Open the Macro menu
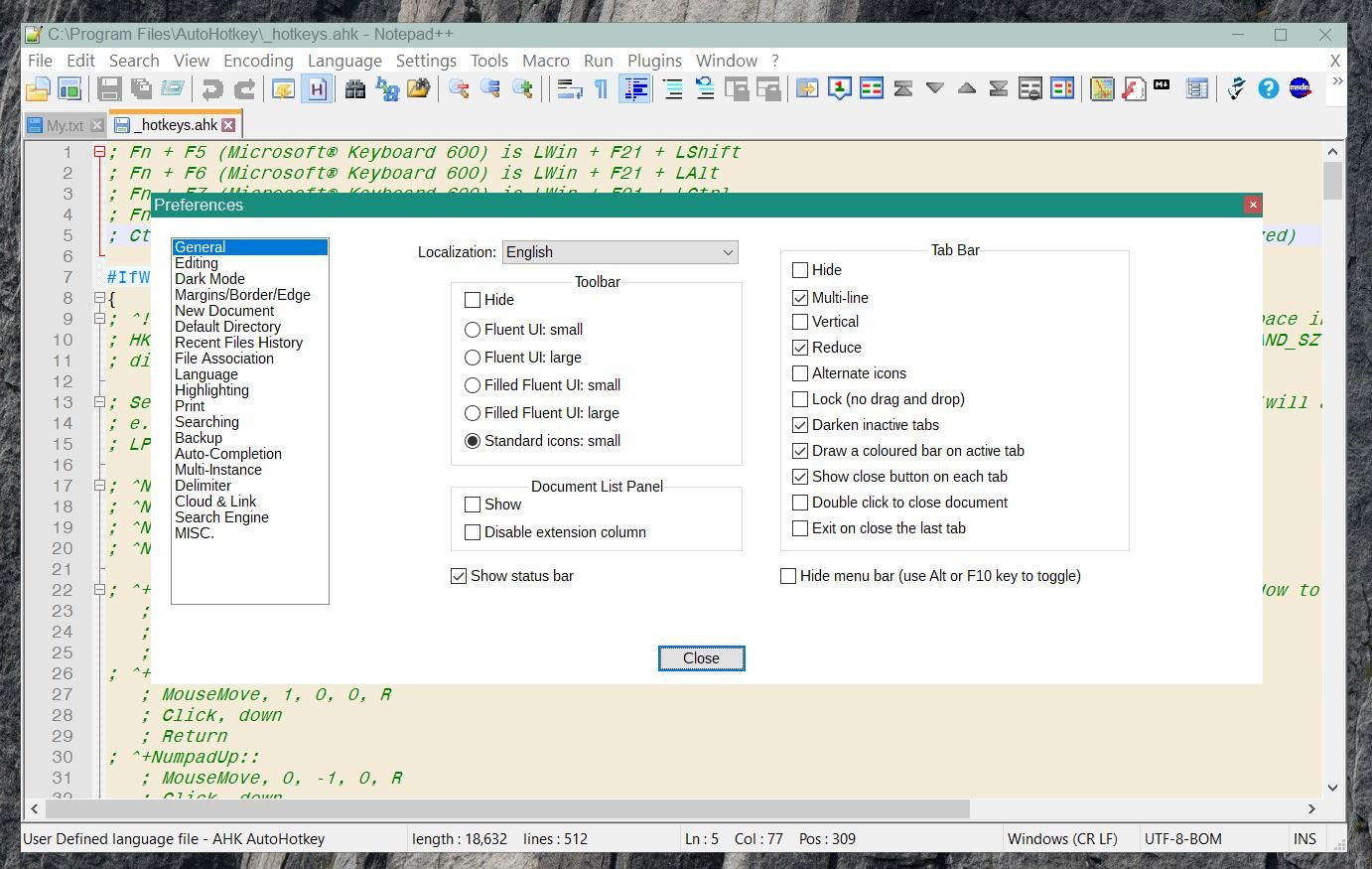 tap(546, 61)
